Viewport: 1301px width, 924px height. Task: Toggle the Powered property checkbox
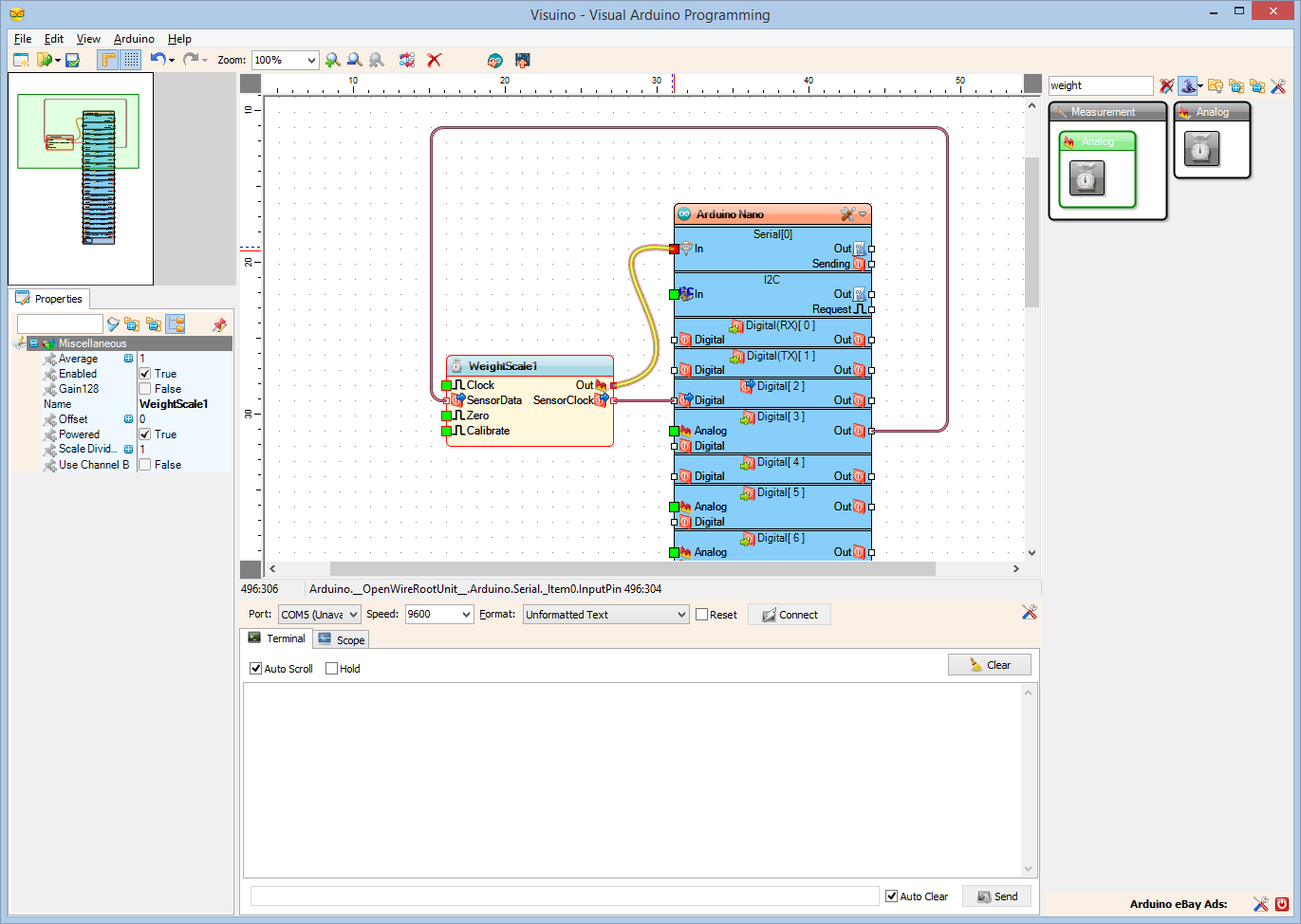click(145, 434)
